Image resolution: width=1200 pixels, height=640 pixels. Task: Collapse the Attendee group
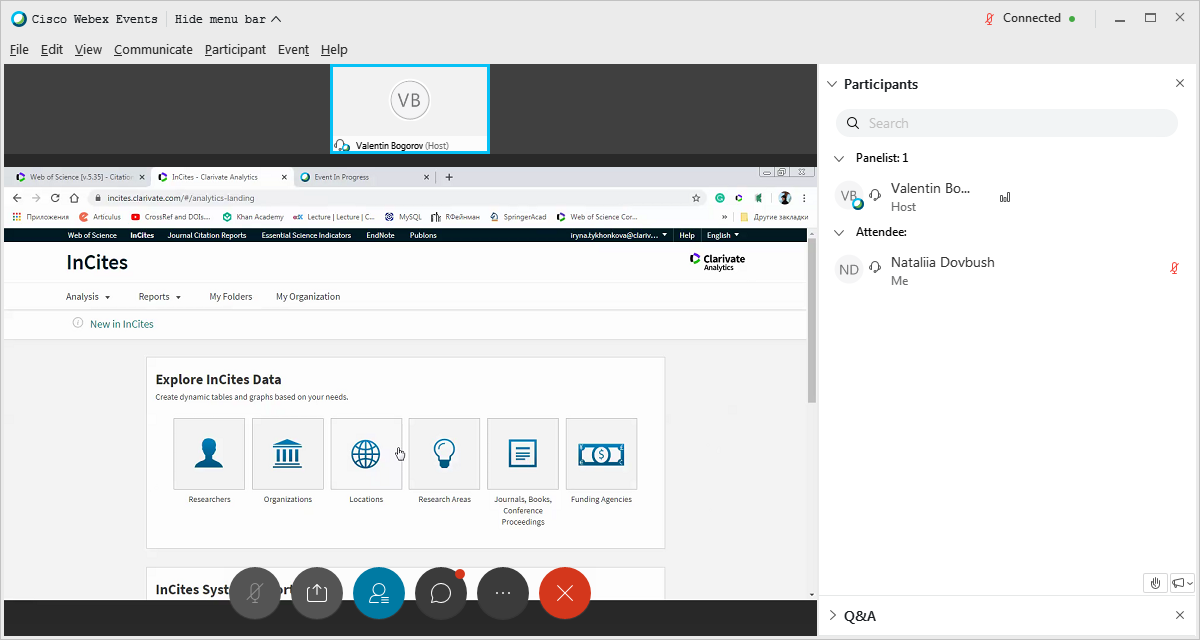click(x=839, y=232)
